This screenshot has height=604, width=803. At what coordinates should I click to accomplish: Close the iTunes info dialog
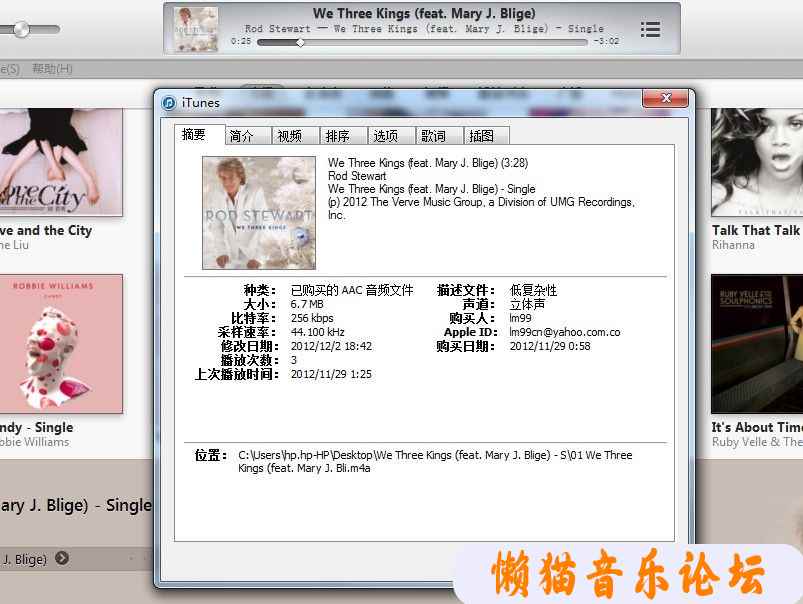tap(665, 98)
